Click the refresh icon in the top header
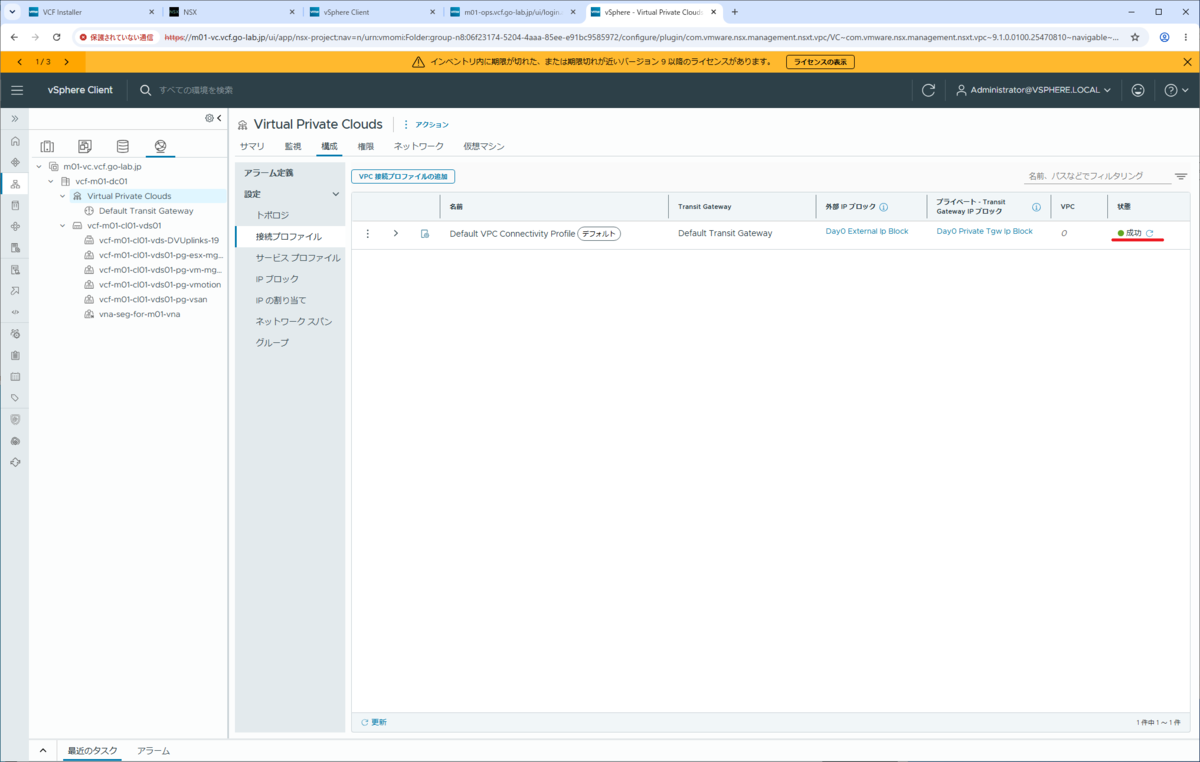This screenshot has height=762, width=1200. [x=928, y=90]
